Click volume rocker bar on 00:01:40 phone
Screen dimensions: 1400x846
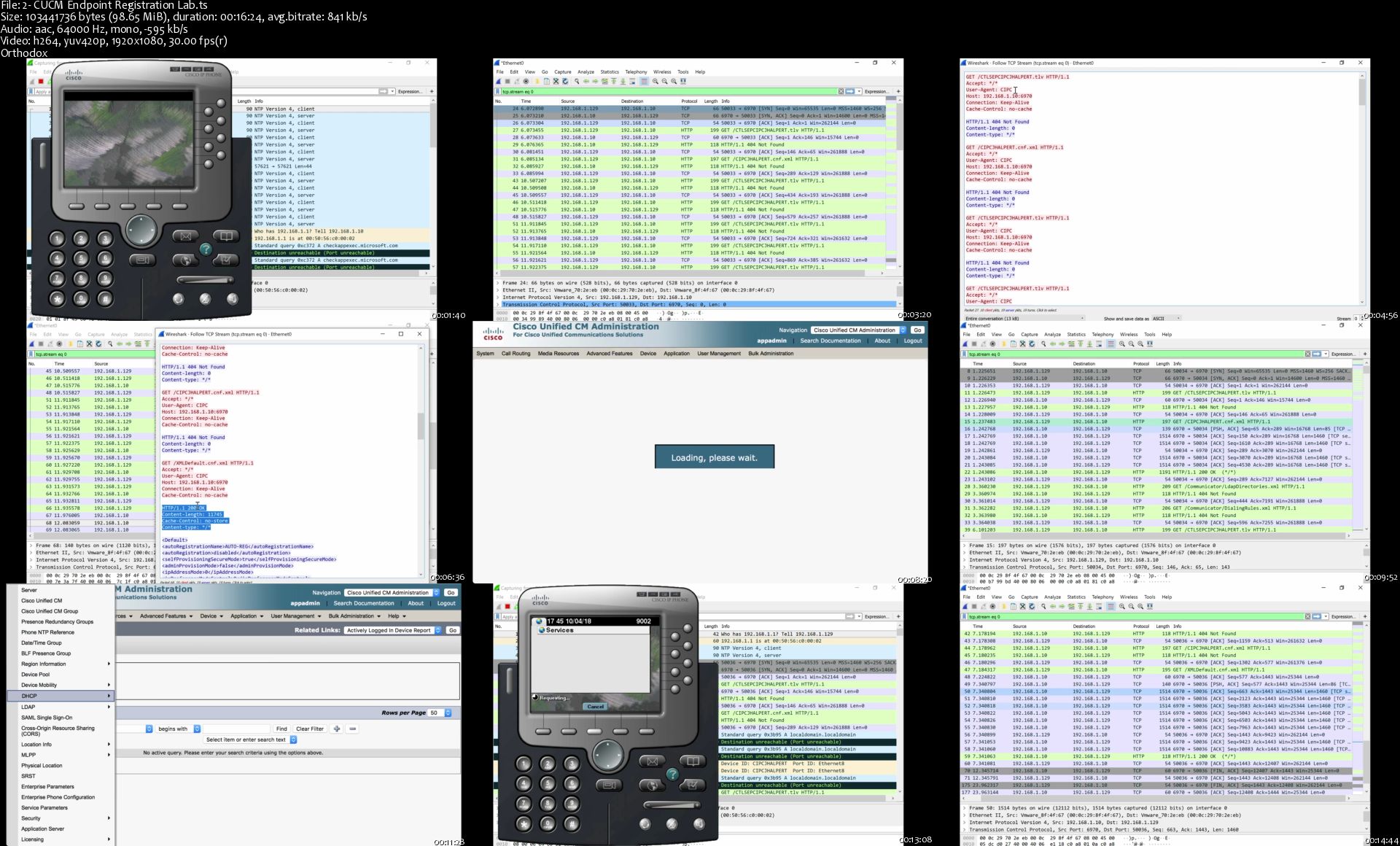click(206, 280)
